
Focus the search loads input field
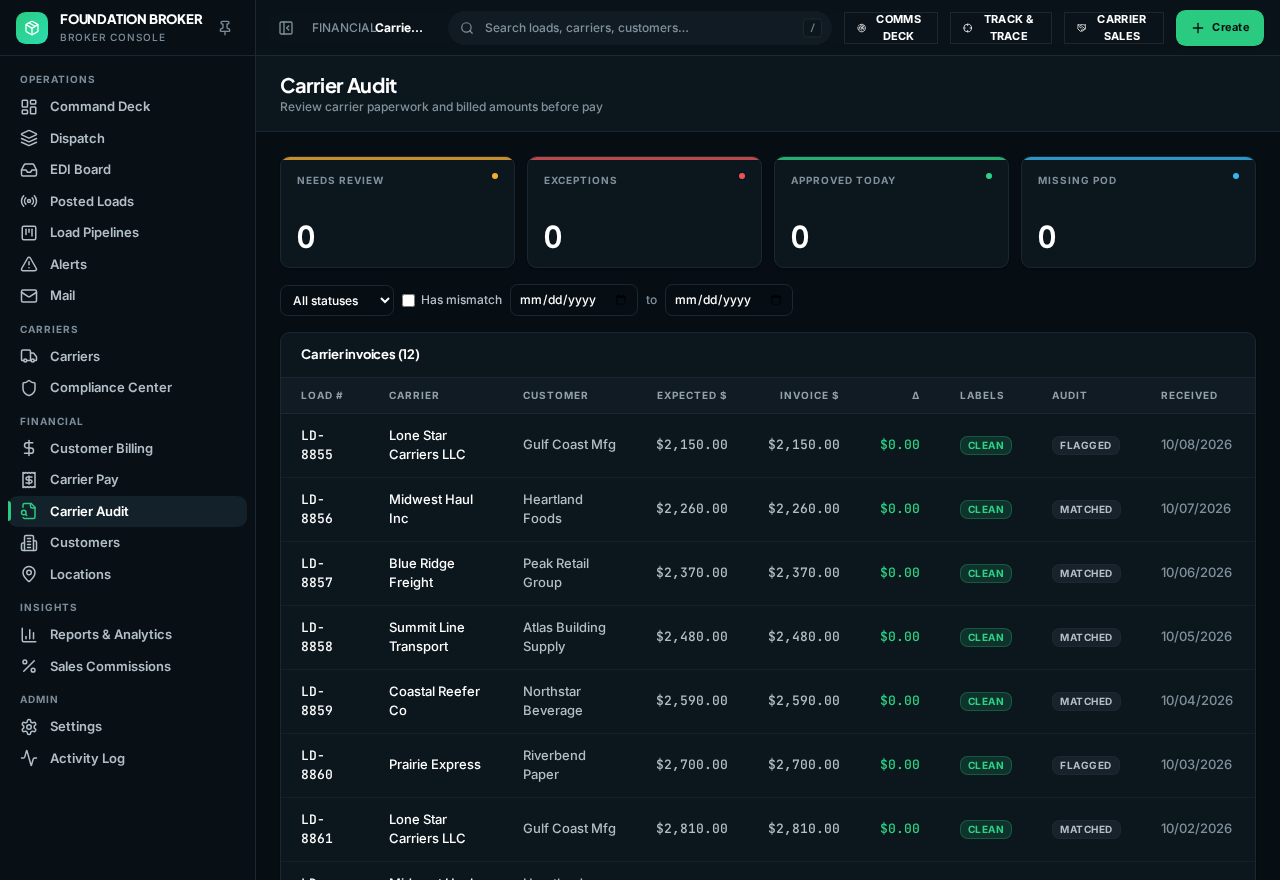640,28
